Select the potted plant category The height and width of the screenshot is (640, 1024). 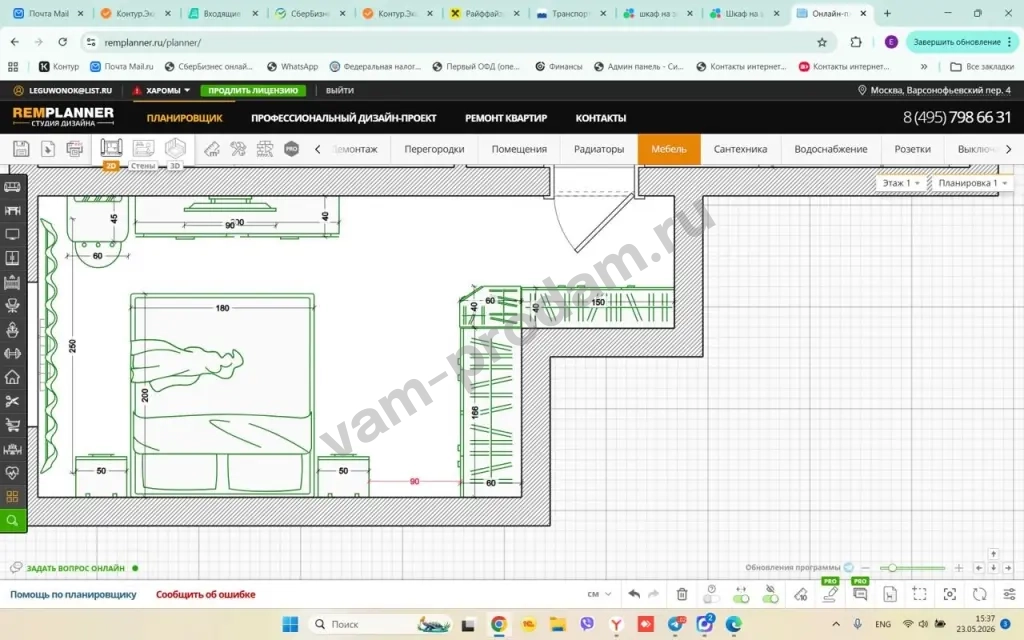pyautogui.click(x=12, y=330)
